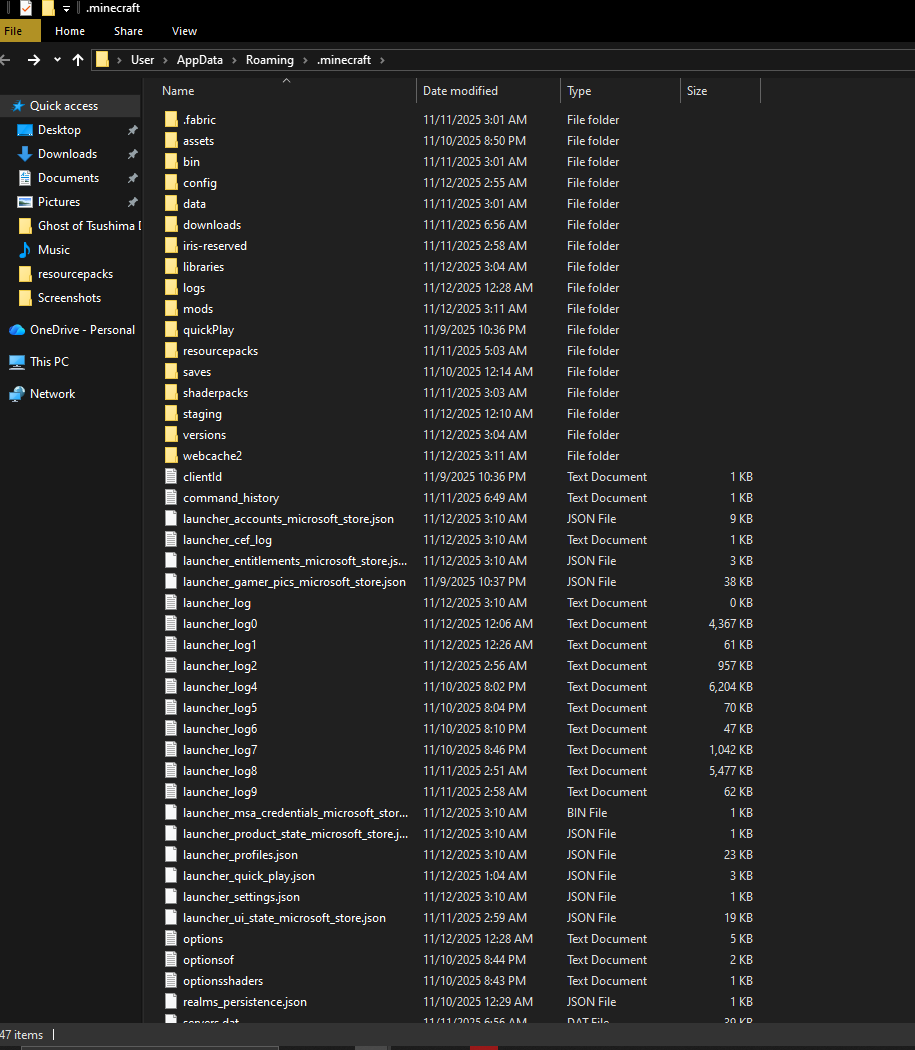915x1050 pixels.
Task: Select the quickPlay folder row
Action: 461,330
